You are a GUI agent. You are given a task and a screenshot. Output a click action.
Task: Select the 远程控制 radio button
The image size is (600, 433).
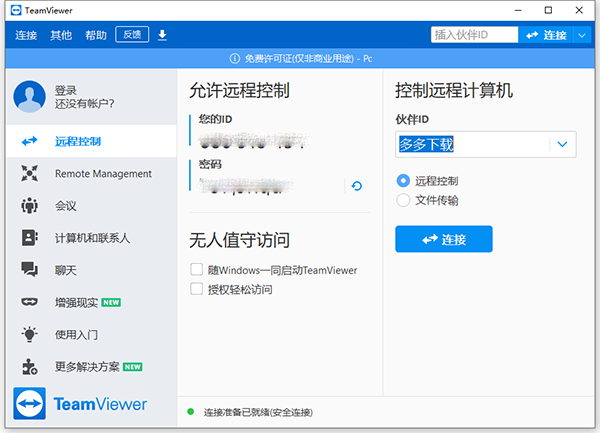click(403, 181)
